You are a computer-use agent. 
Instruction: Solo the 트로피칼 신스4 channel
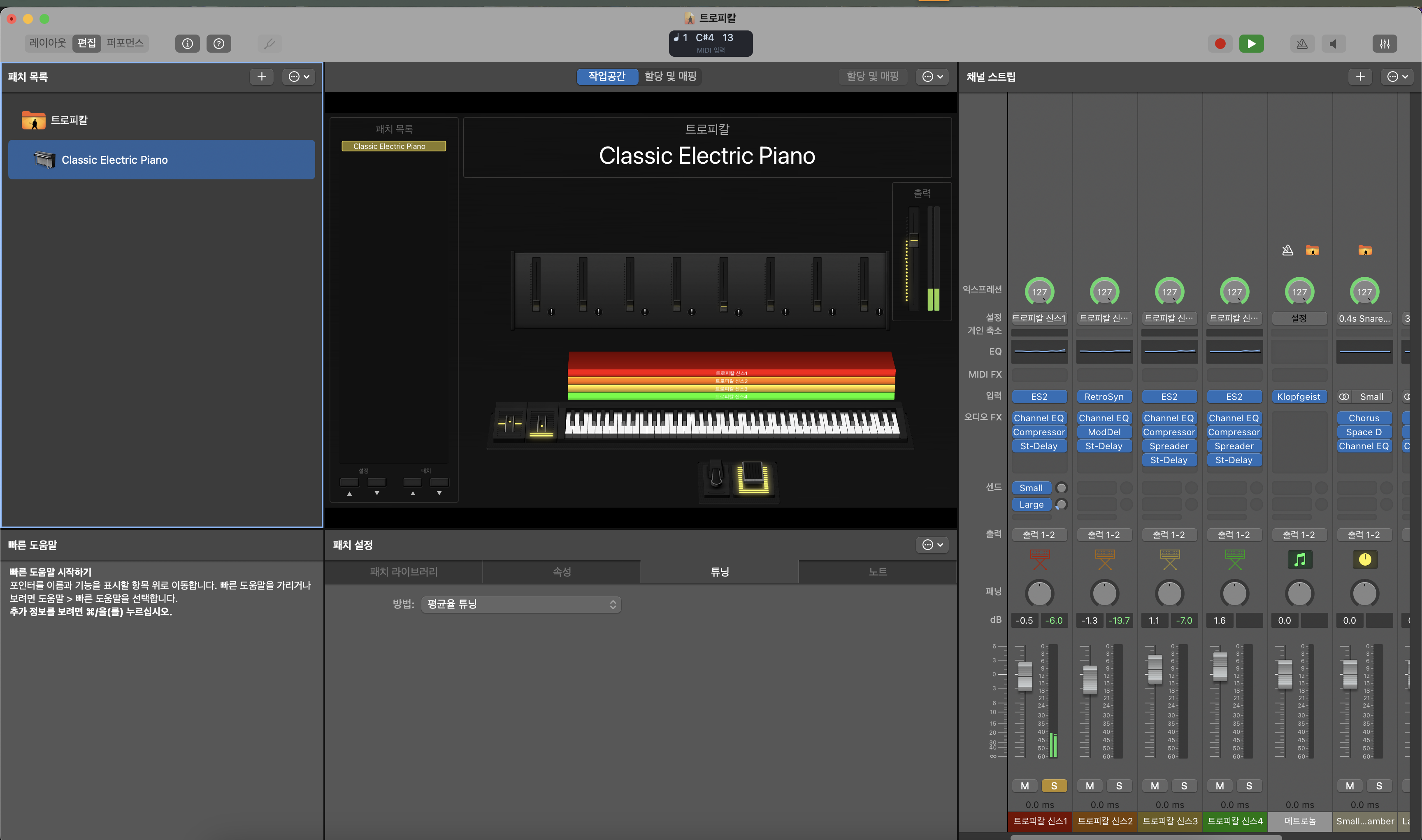point(1249,786)
